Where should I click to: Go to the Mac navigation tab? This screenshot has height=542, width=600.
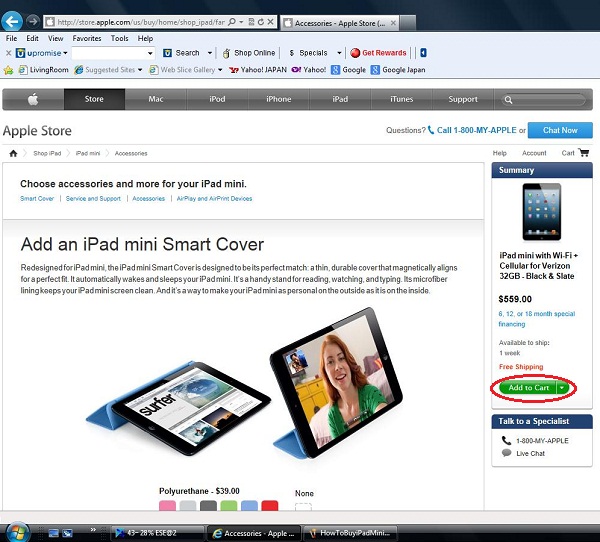(x=156, y=100)
